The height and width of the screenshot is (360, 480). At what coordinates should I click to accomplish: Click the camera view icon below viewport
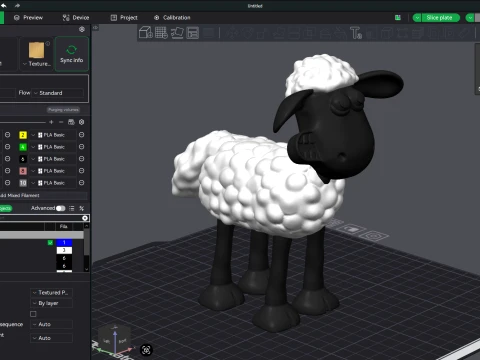tap(146, 350)
